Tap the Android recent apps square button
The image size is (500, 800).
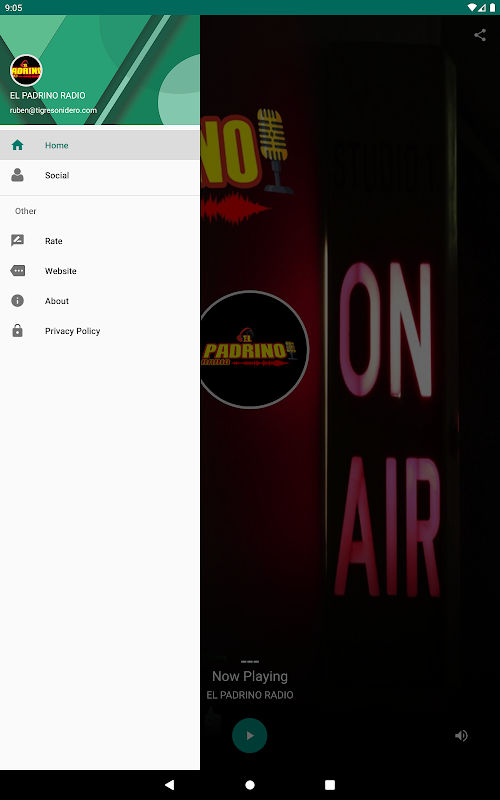(x=330, y=785)
